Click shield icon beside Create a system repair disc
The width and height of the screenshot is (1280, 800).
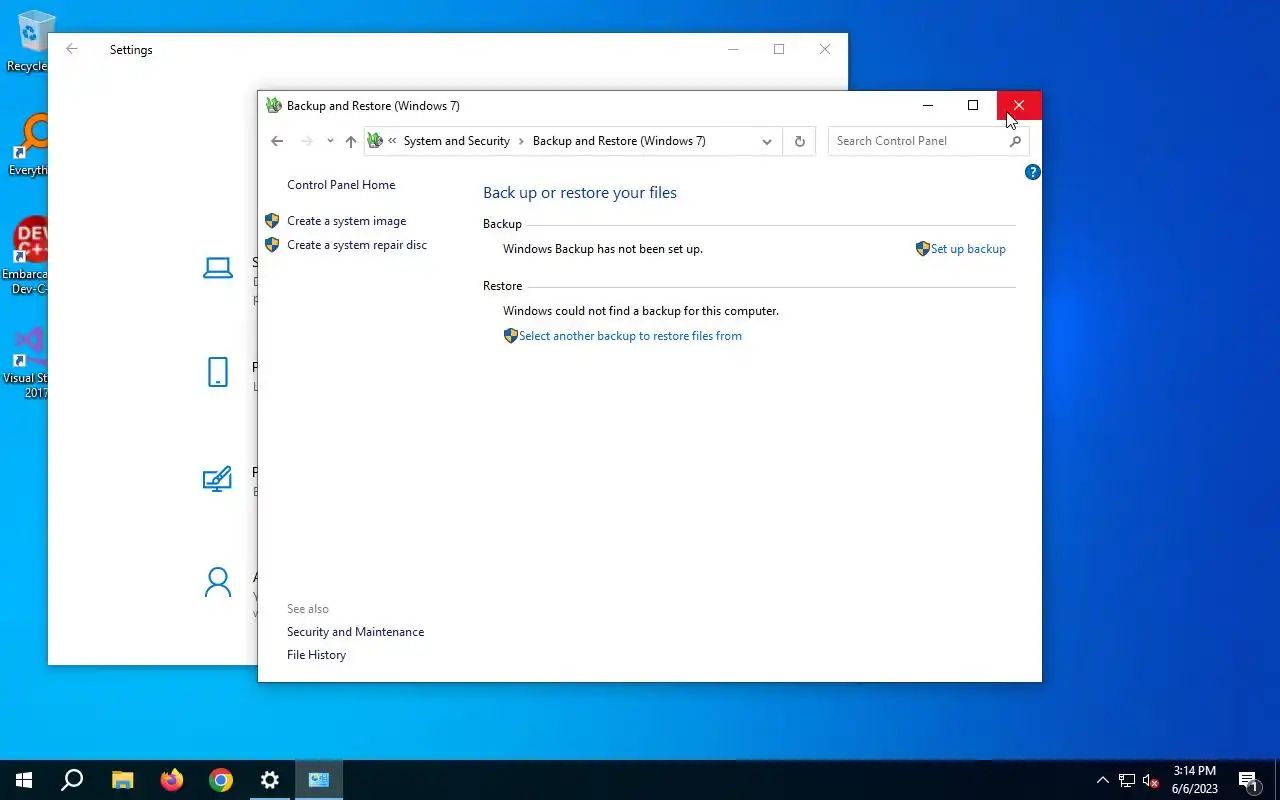(272, 245)
